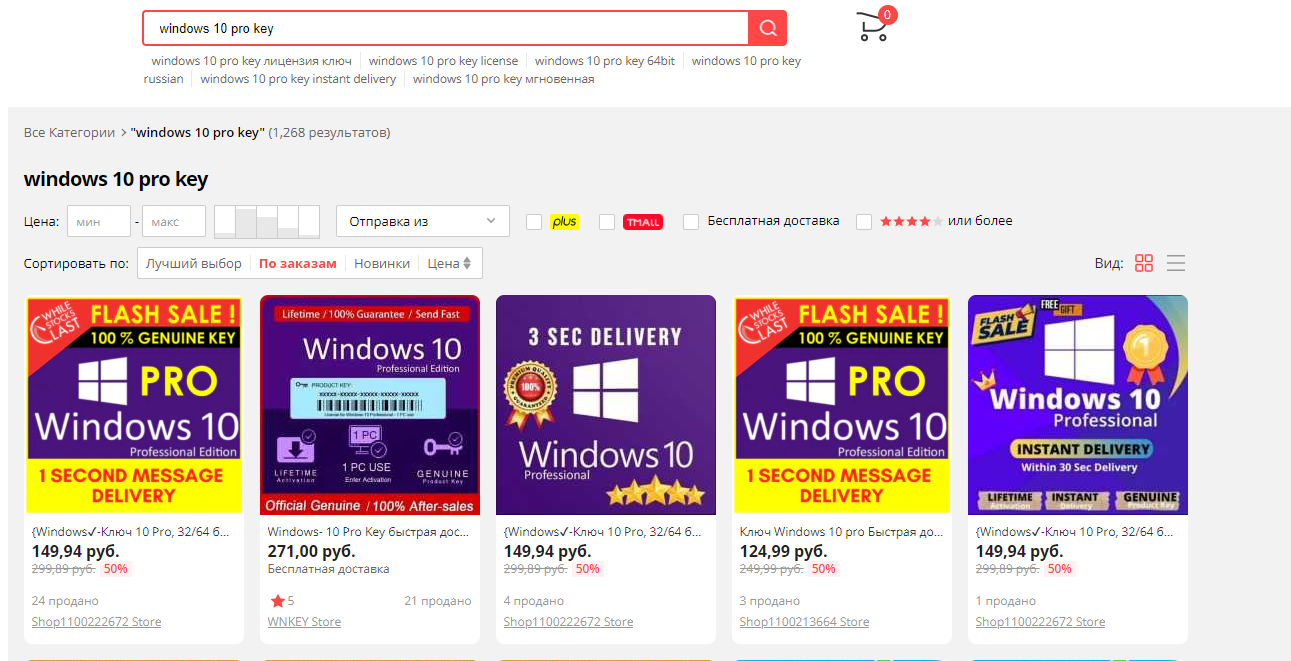Image resolution: width=1291 pixels, height=661 pixels.
Task: Click the cart item count badge
Action: click(887, 15)
